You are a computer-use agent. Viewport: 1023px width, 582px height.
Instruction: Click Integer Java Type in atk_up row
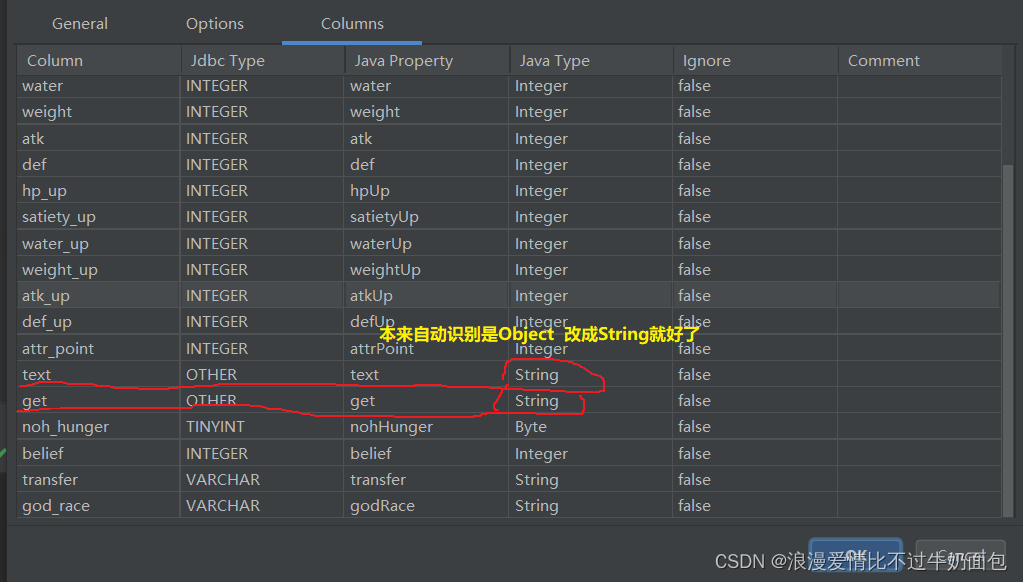point(590,296)
